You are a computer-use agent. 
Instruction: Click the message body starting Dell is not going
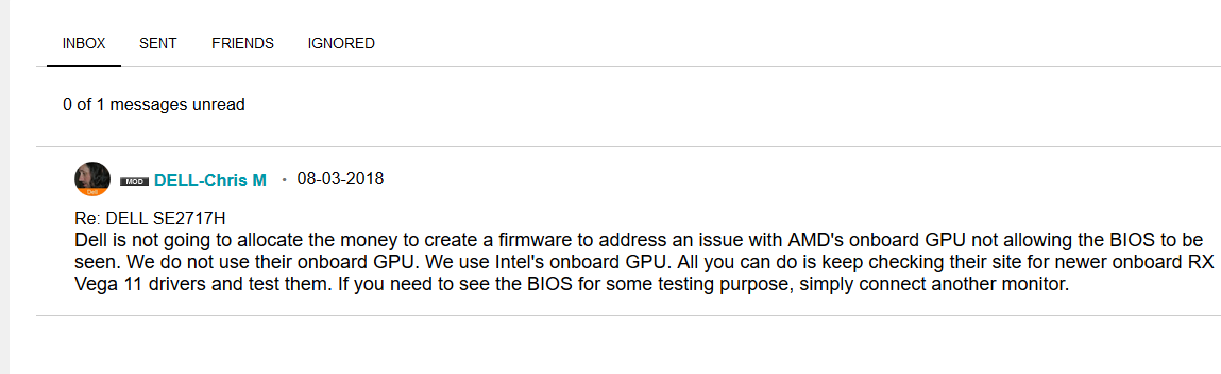[x=644, y=262]
